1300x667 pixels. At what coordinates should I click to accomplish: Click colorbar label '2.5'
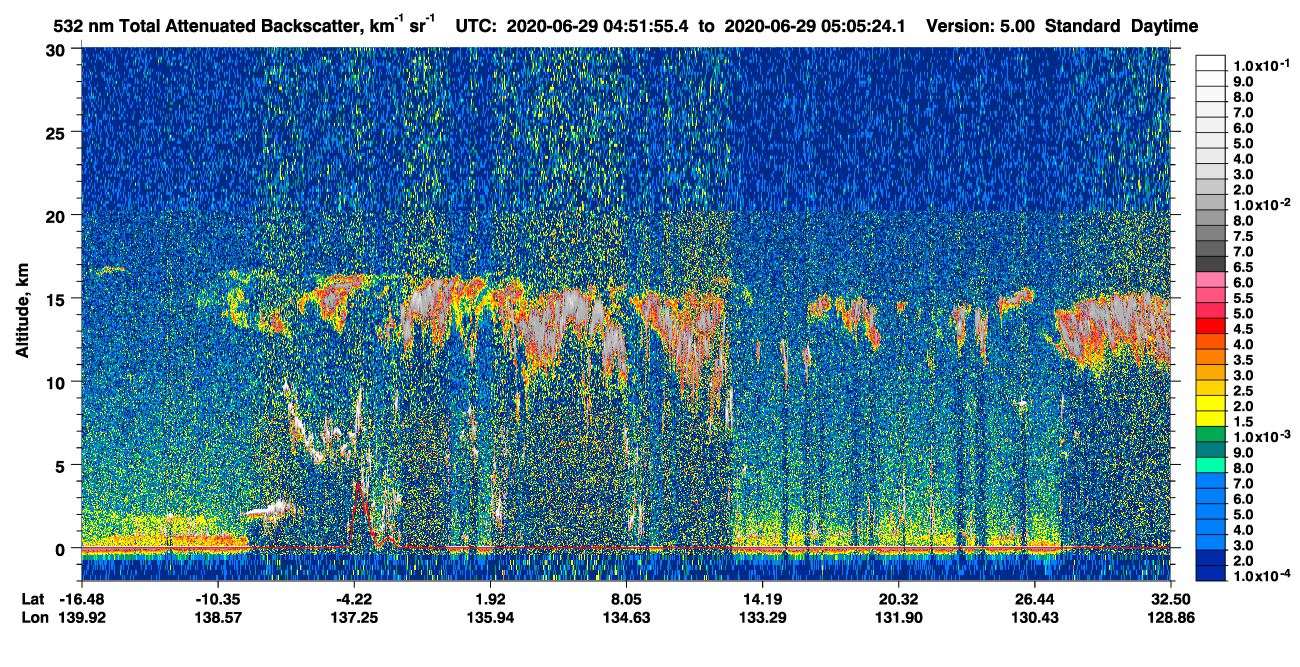point(1243,390)
